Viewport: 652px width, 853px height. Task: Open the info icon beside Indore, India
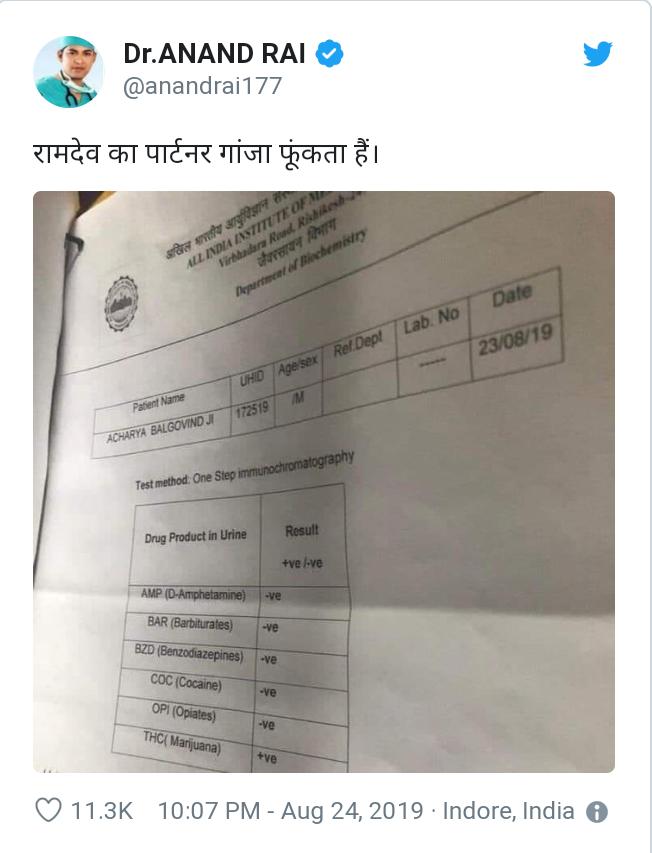click(x=597, y=812)
